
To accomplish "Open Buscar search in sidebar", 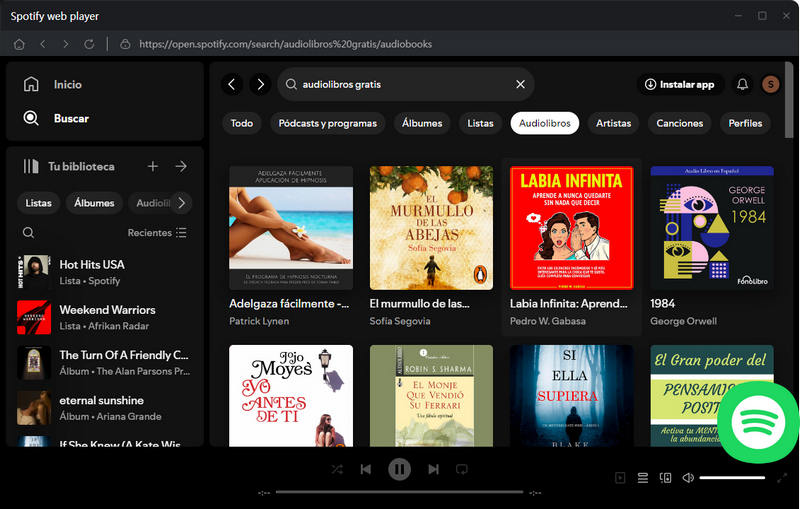I will [56, 118].
